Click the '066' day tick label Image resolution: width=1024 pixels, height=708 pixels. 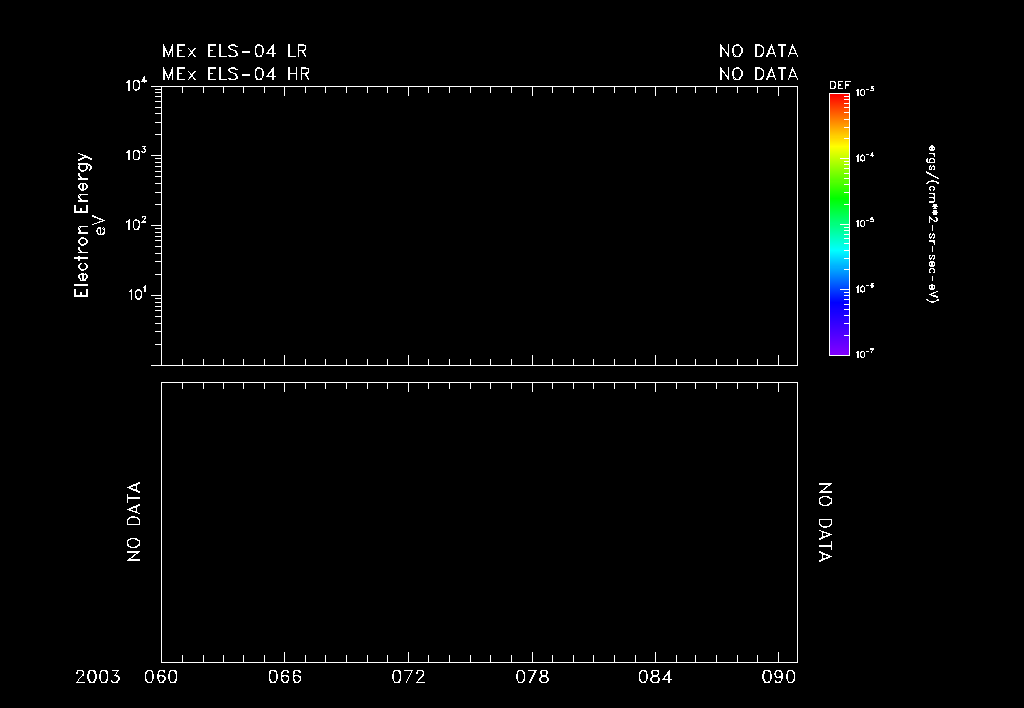[x=285, y=677]
